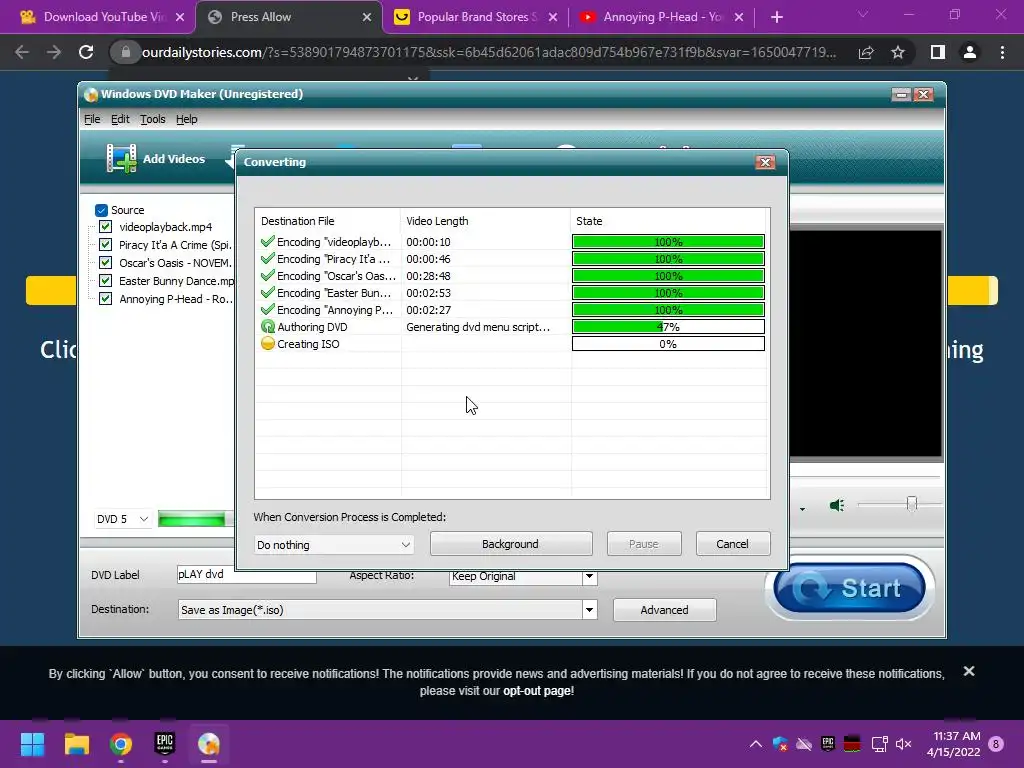The width and height of the screenshot is (1024, 768).
Task: Click the volume slider handle
Action: [x=912, y=504]
